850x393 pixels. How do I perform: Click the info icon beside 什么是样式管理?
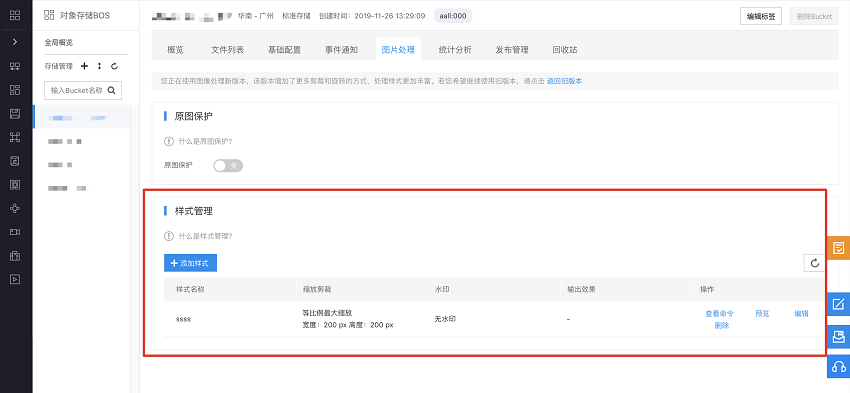[x=169, y=236]
